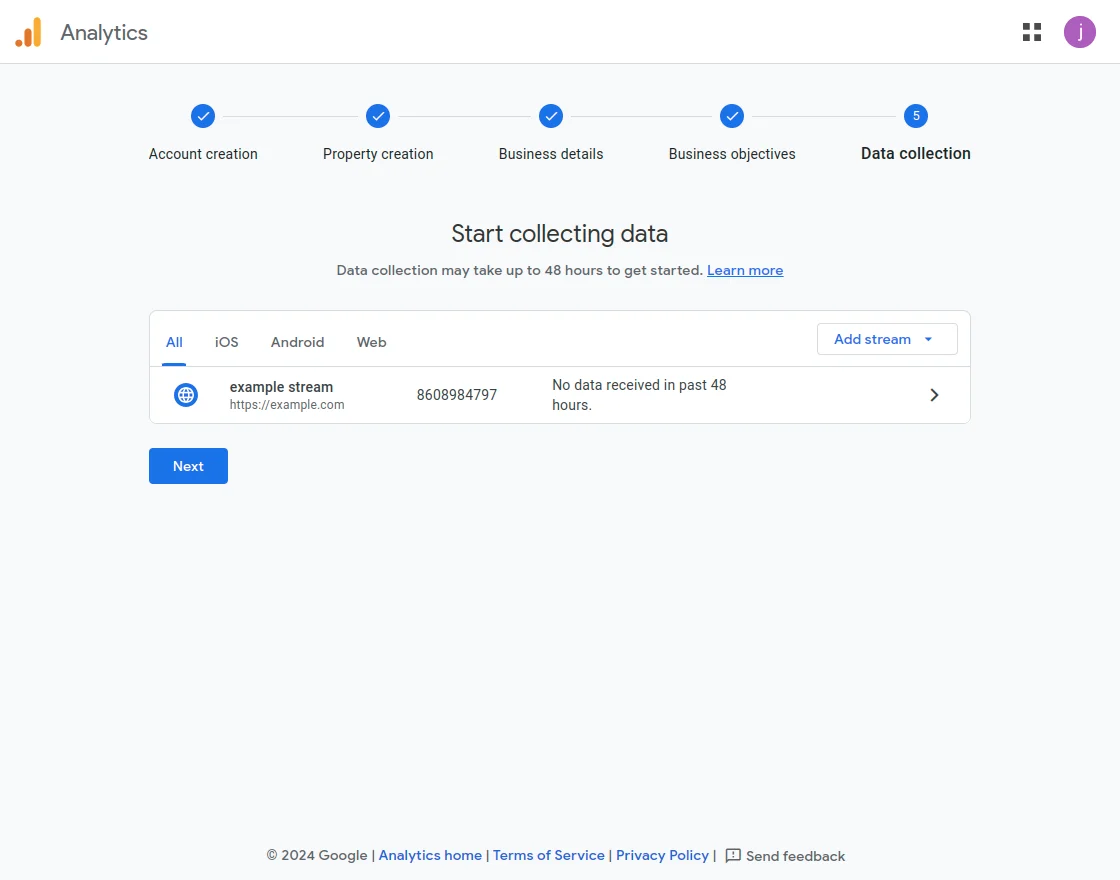The image size is (1120, 880).
Task: Click the globe icon beside example stream
Action: click(185, 394)
